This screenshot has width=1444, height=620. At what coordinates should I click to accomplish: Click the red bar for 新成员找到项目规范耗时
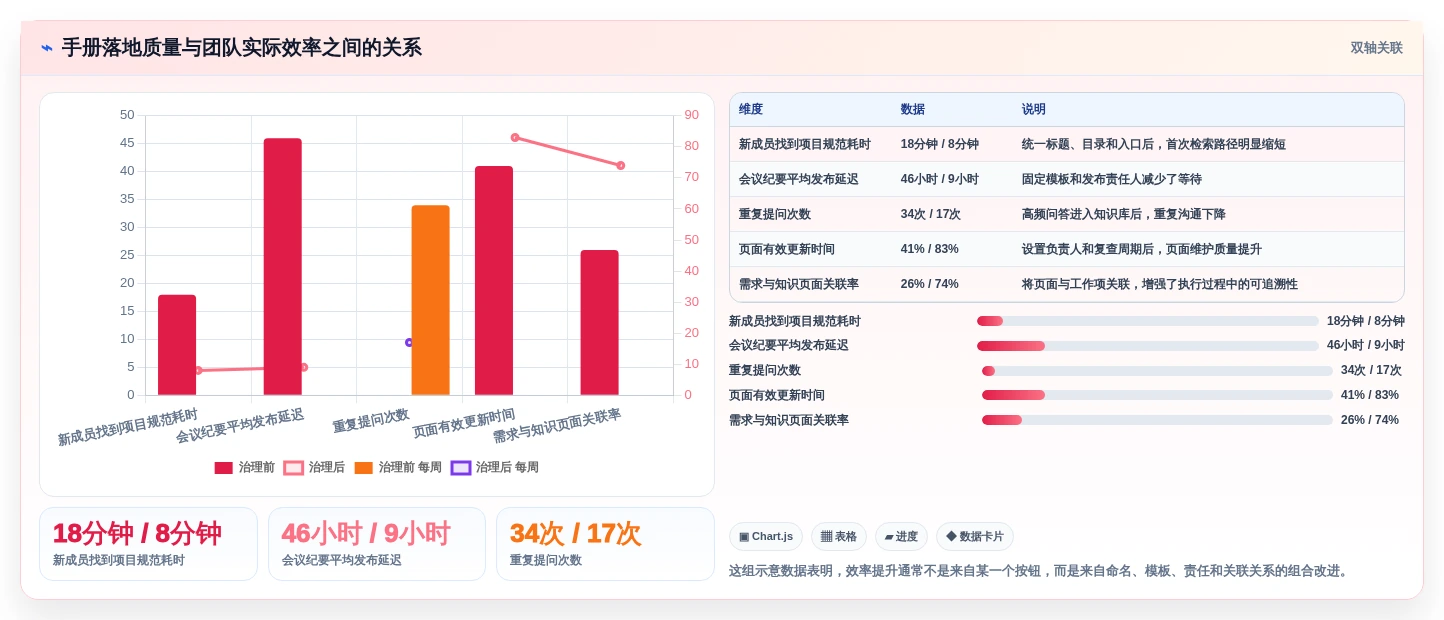pos(177,345)
